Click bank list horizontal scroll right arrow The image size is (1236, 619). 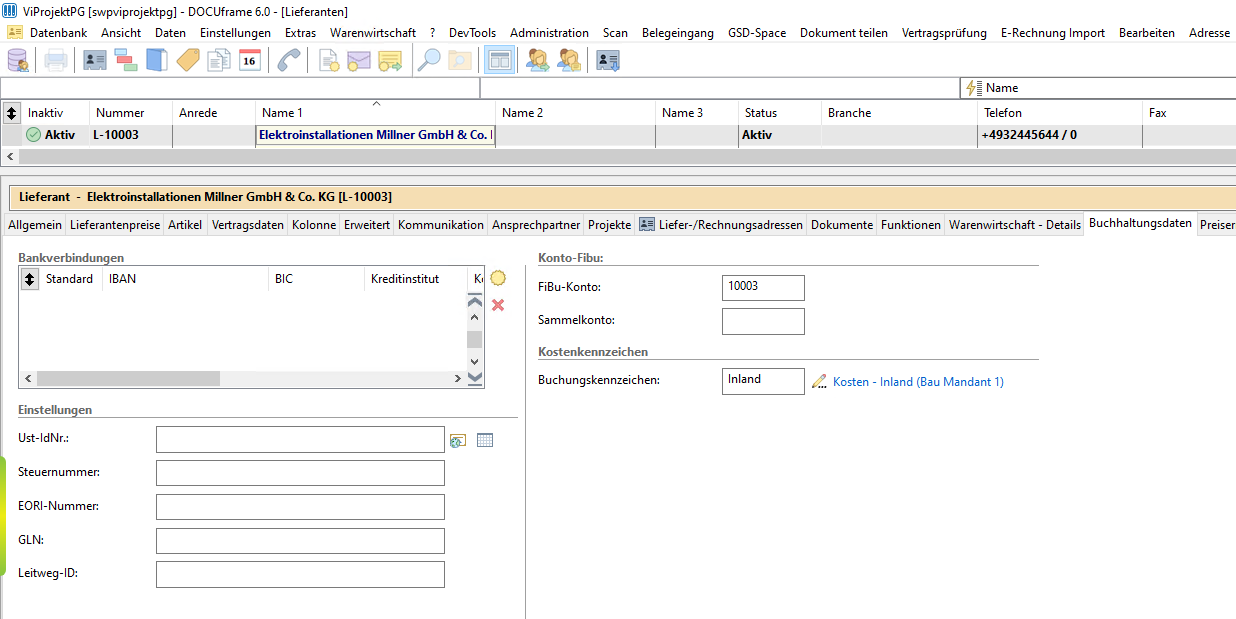point(458,379)
